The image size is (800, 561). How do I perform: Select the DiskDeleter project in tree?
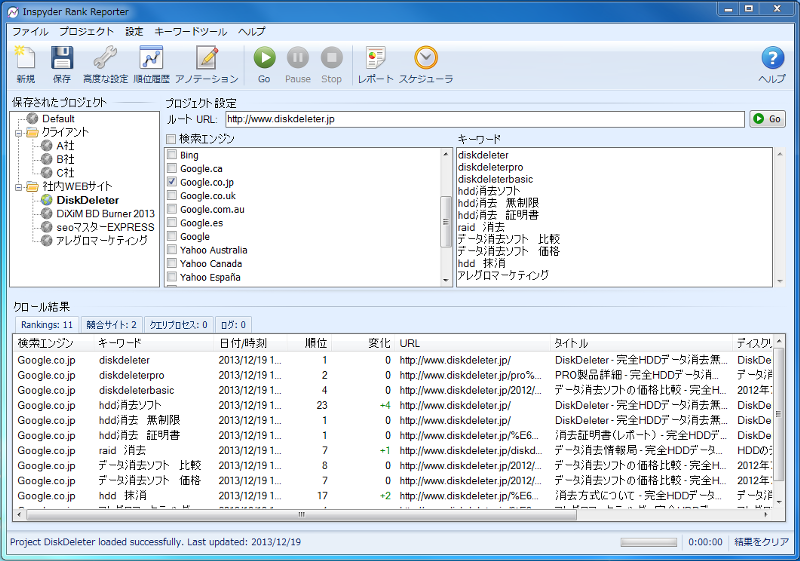[x=87, y=200]
